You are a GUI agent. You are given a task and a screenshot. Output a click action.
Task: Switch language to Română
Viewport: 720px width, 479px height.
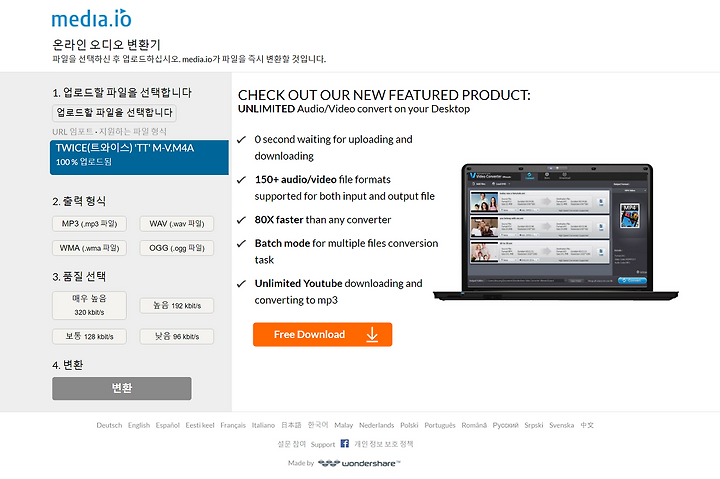(x=474, y=425)
